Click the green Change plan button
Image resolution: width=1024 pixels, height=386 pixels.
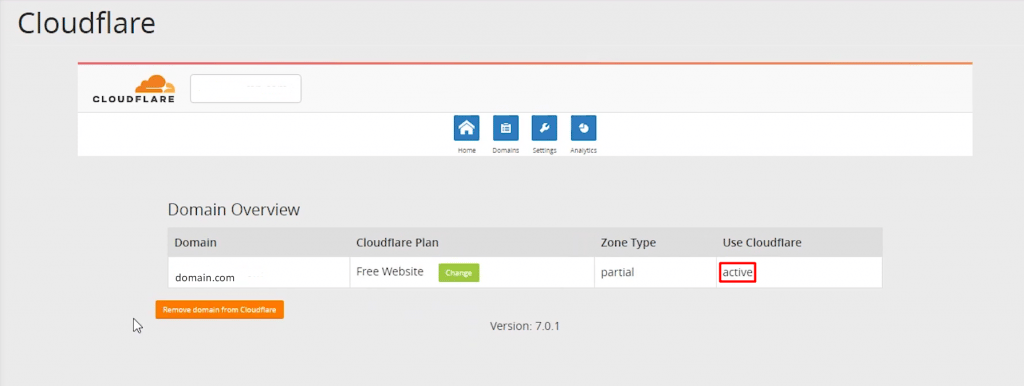pos(458,273)
